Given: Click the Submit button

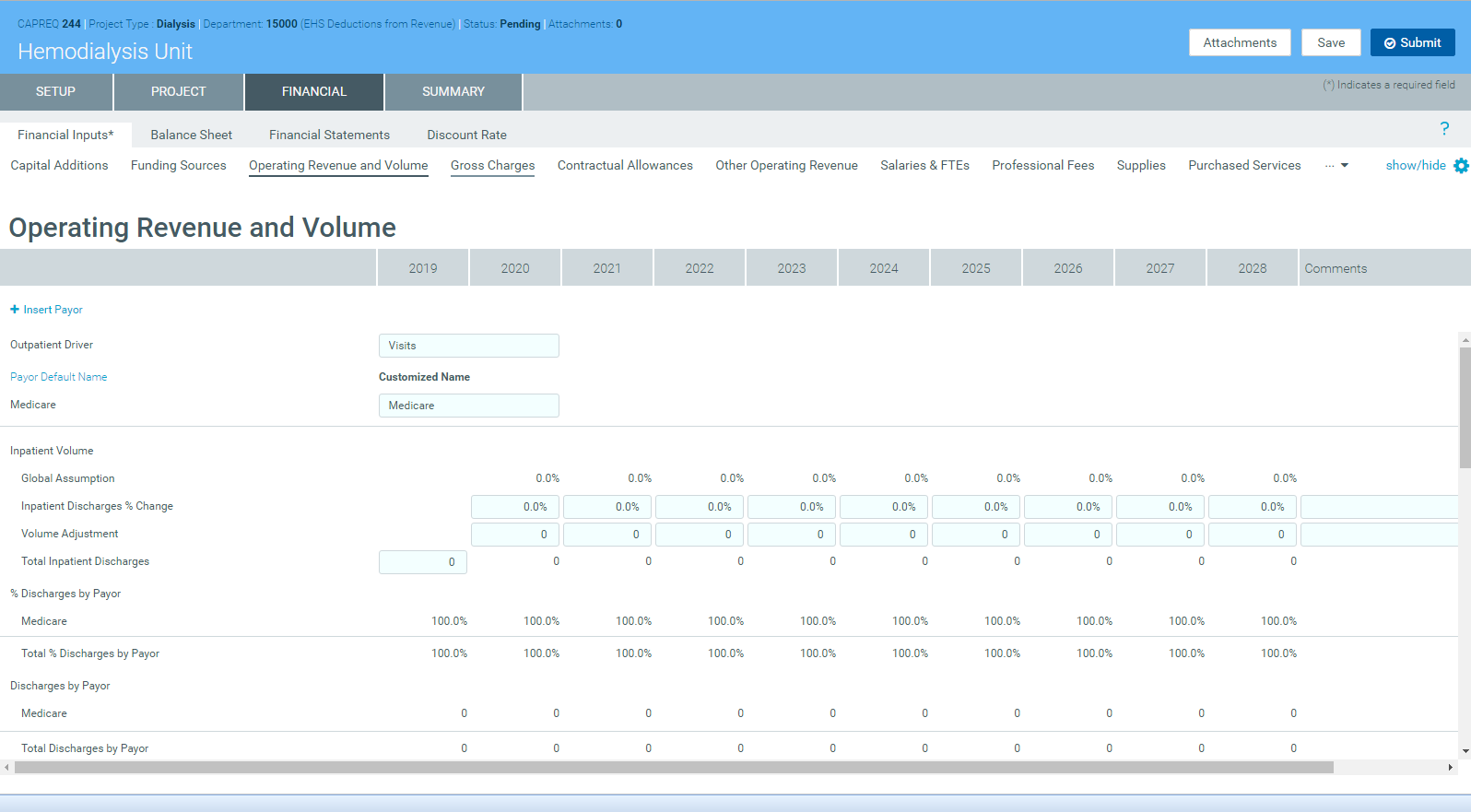Looking at the screenshot, I should point(1412,42).
